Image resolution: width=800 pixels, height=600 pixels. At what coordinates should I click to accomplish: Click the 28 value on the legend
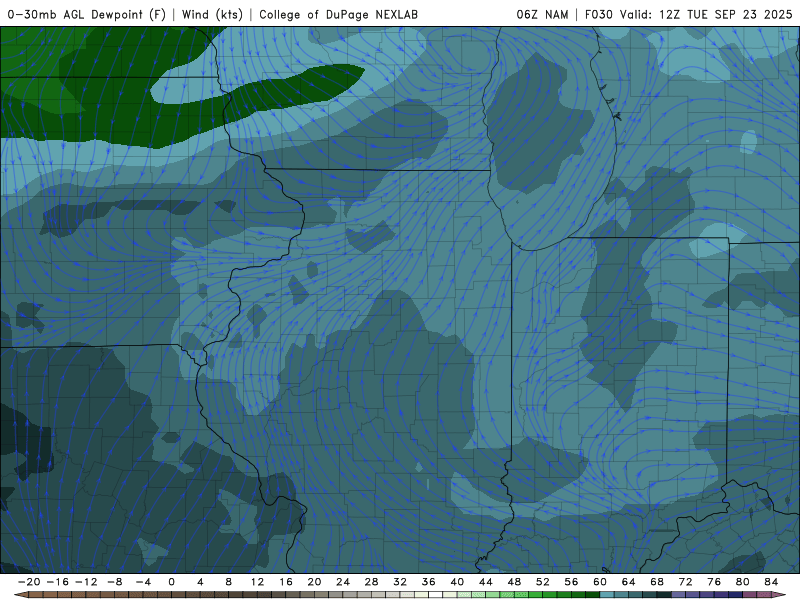click(371, 582)
